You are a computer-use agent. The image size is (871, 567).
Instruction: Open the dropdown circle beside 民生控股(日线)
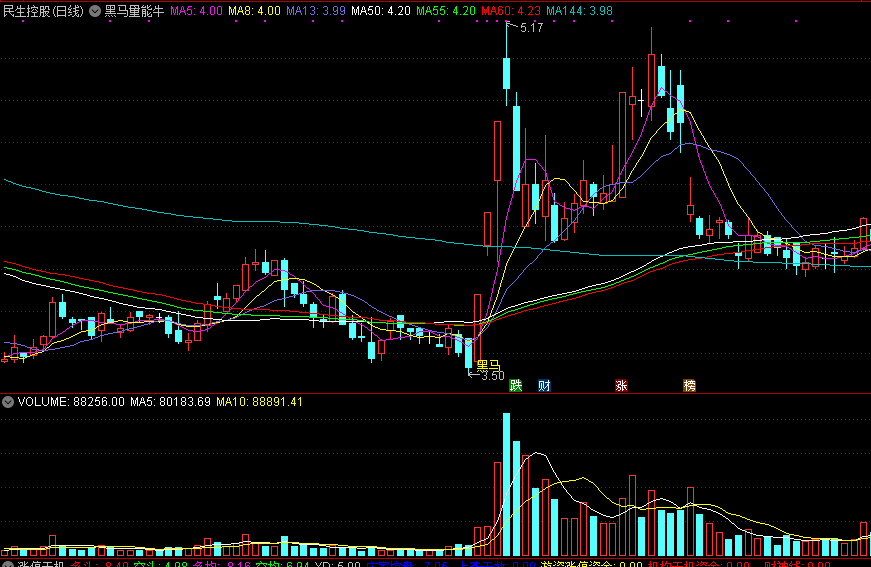click(x=95, y=11)
